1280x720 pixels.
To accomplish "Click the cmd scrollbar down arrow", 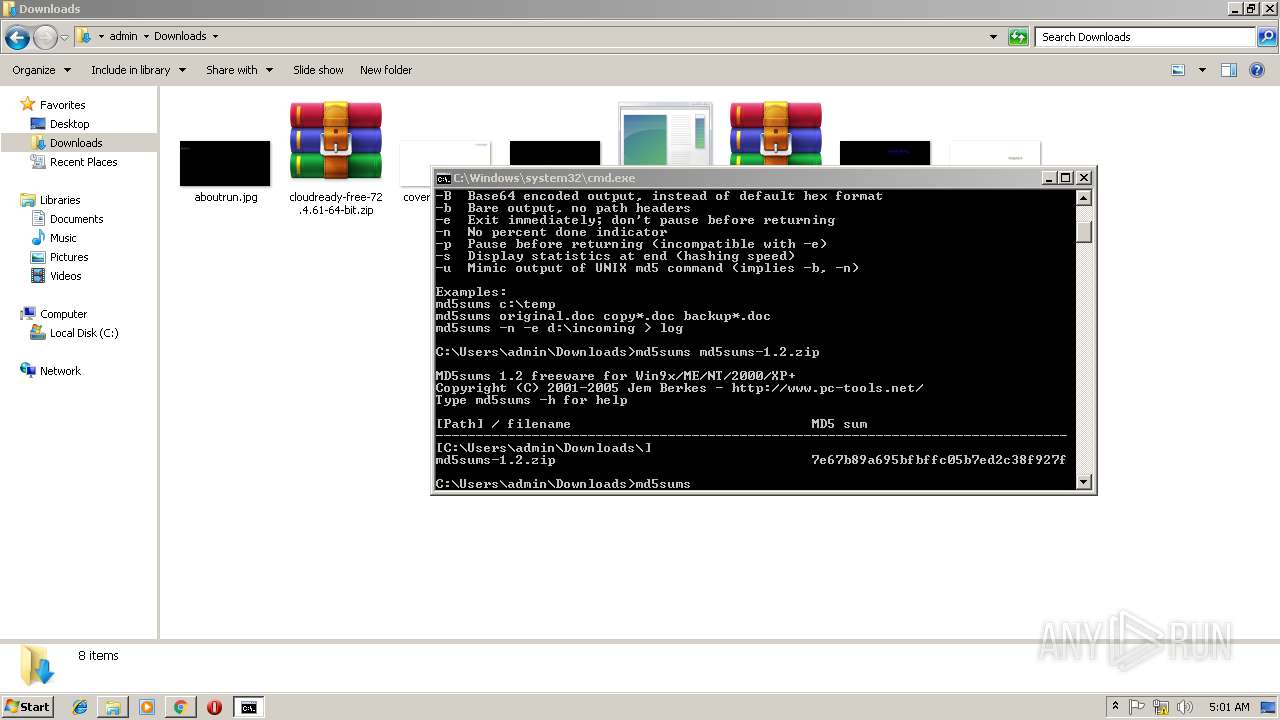I will pyautogui.click(x=1083, y=482).
